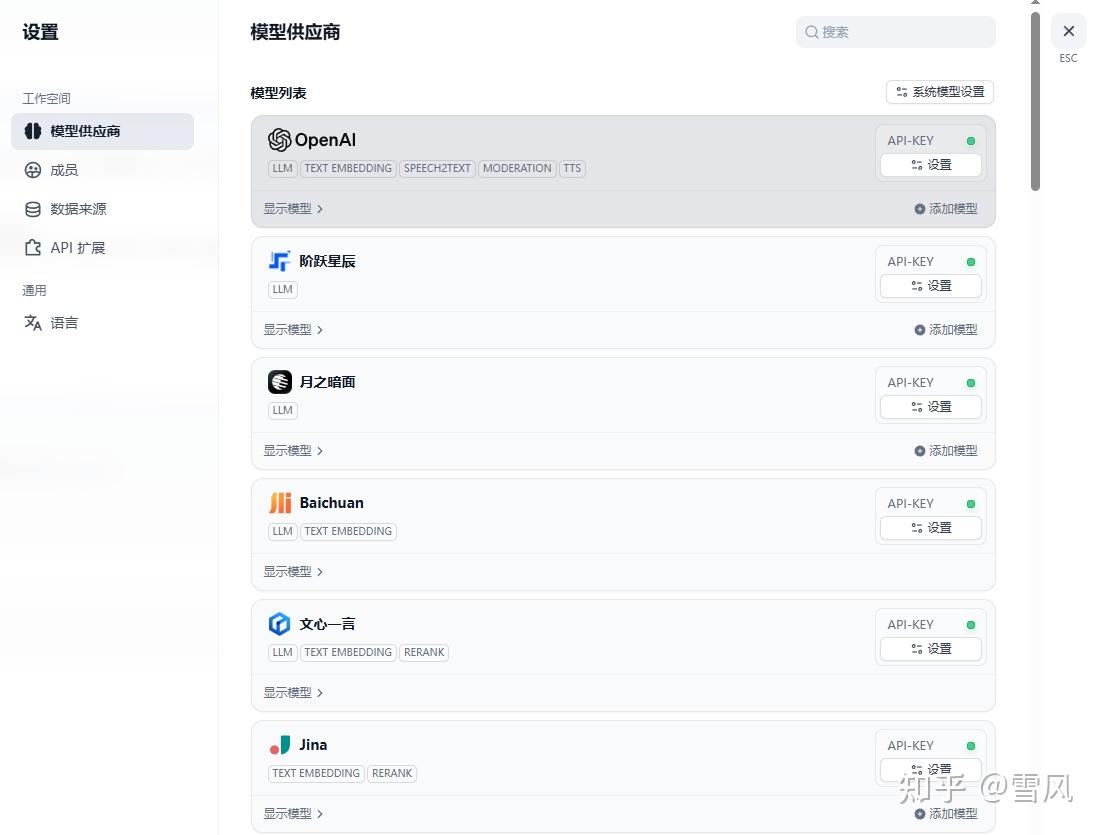Open 设置 for 文心一言 API-KEY
Image resolution: width=1101 pixels, height=835 pixels.
(931, 649)
